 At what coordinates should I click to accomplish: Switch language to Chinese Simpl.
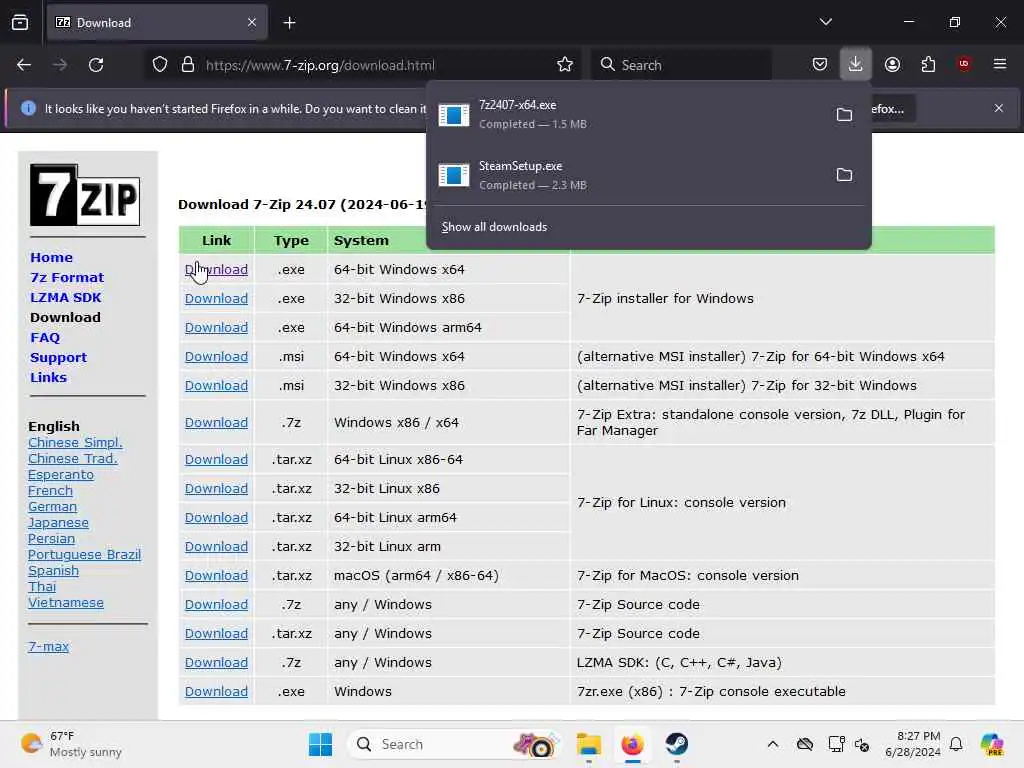click(x=75, y=443)
